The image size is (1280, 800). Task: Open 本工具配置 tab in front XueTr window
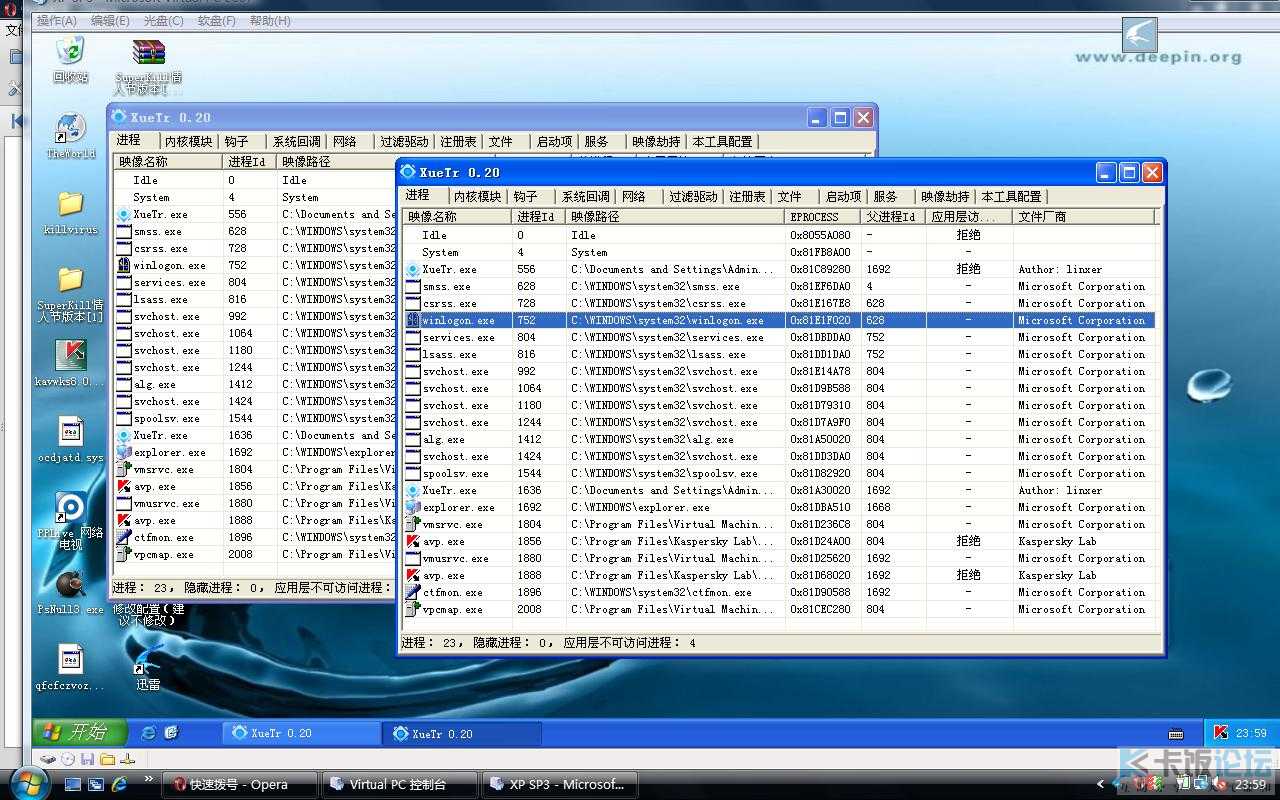pyautogui.click(x=1011, y=196)
